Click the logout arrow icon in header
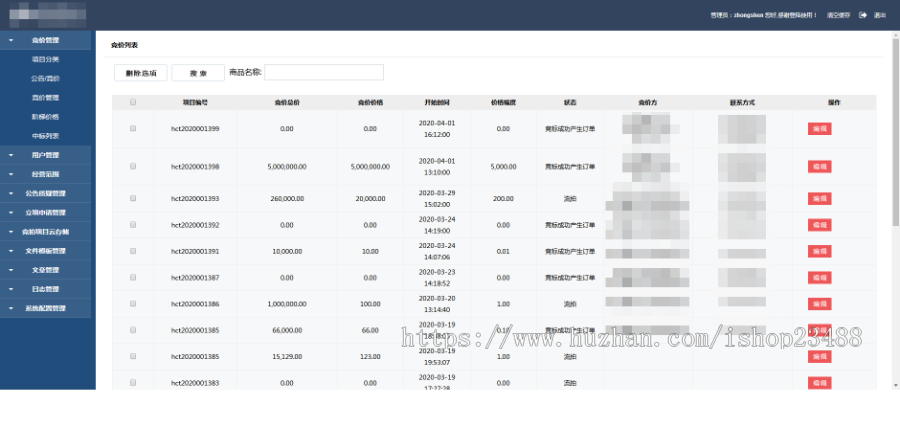 862,15
